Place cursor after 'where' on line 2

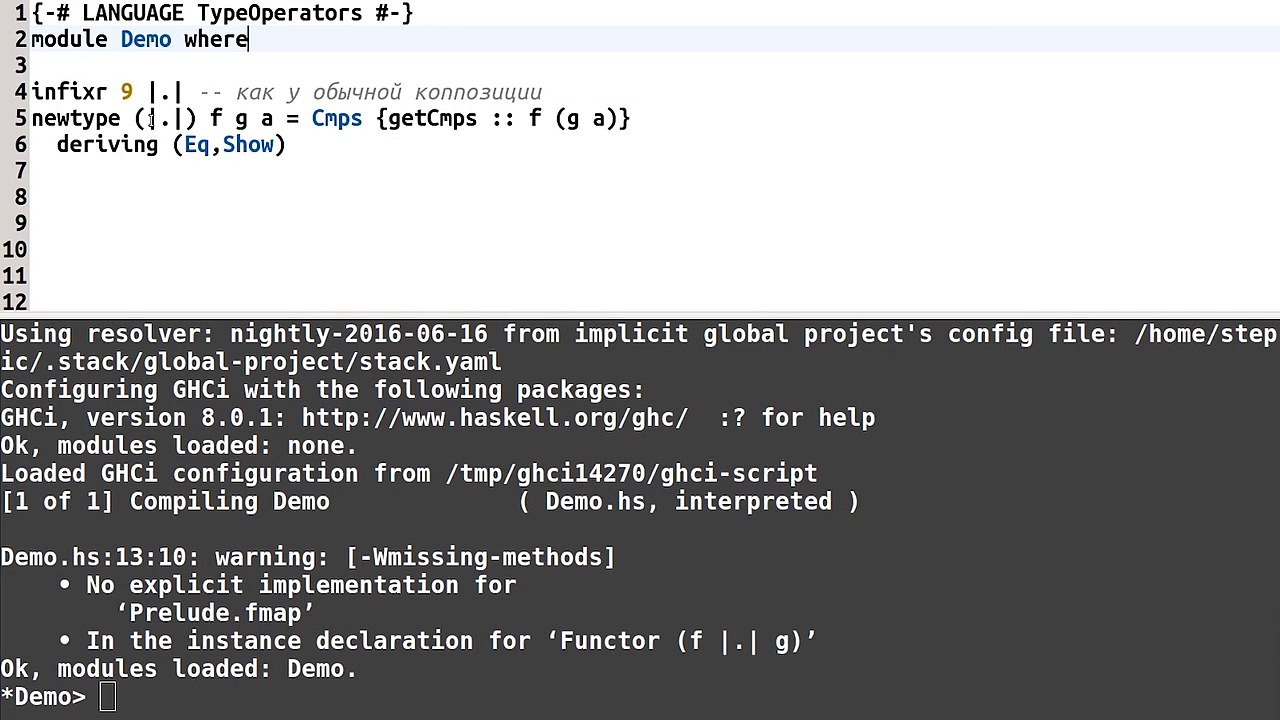(x=248, y=40)
